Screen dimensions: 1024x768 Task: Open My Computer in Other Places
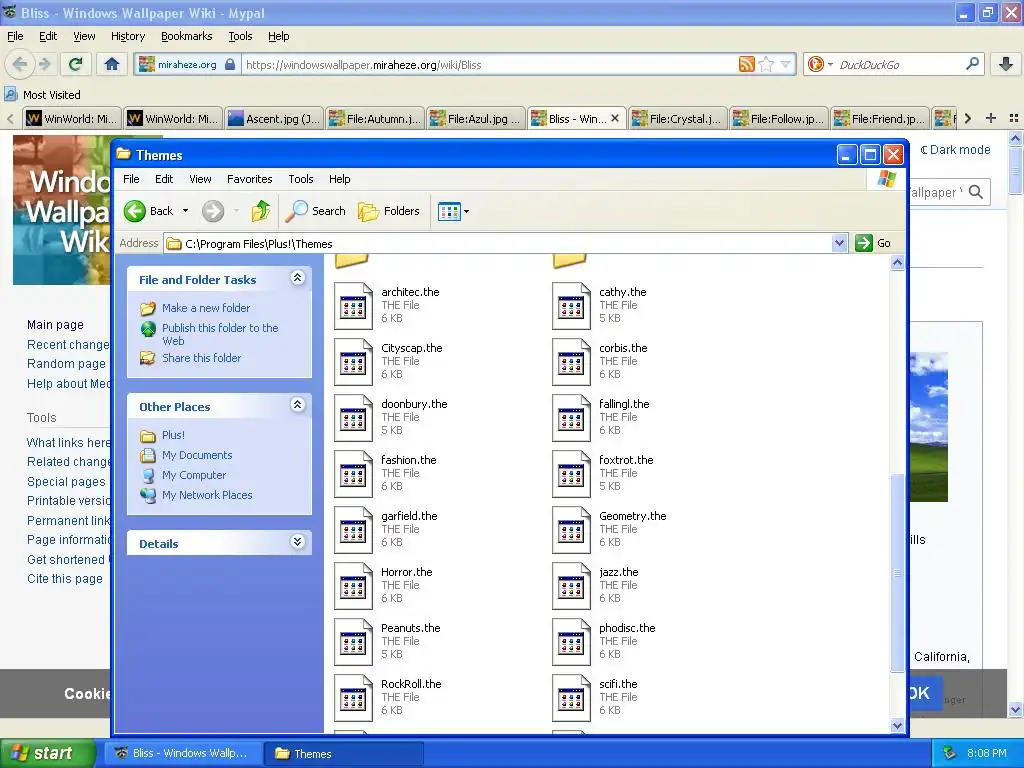tap(194, 475)
